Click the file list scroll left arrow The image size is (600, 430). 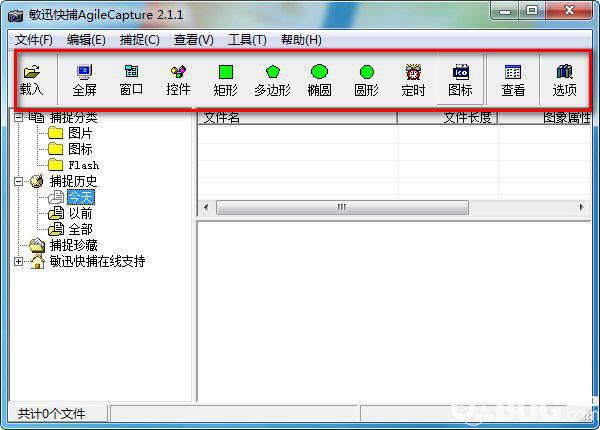click(206, 207)
